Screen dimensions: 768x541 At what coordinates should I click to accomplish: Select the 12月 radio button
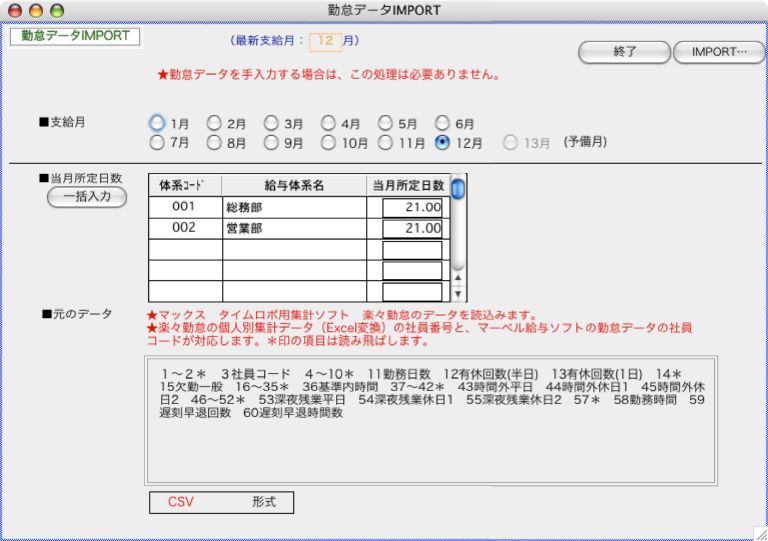click(442, 143)
